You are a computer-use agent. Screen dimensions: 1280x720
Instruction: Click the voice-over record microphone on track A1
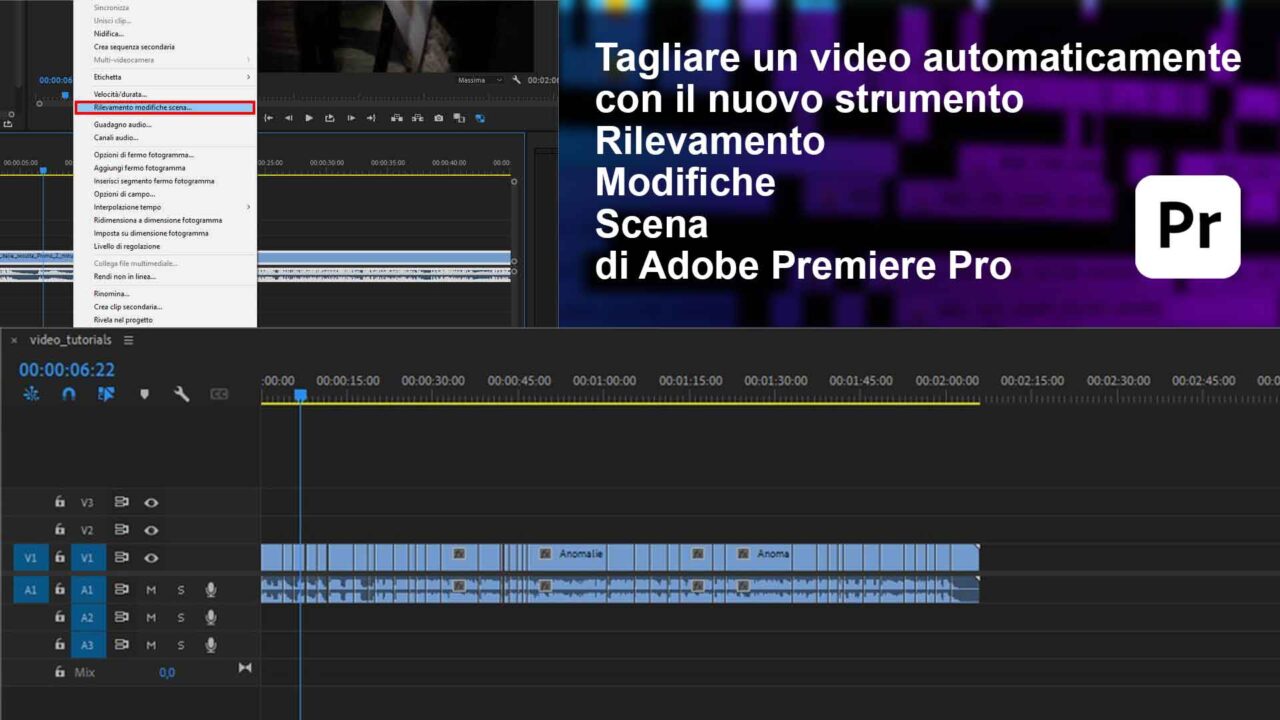pyautogui.click(x=209, y=589)
